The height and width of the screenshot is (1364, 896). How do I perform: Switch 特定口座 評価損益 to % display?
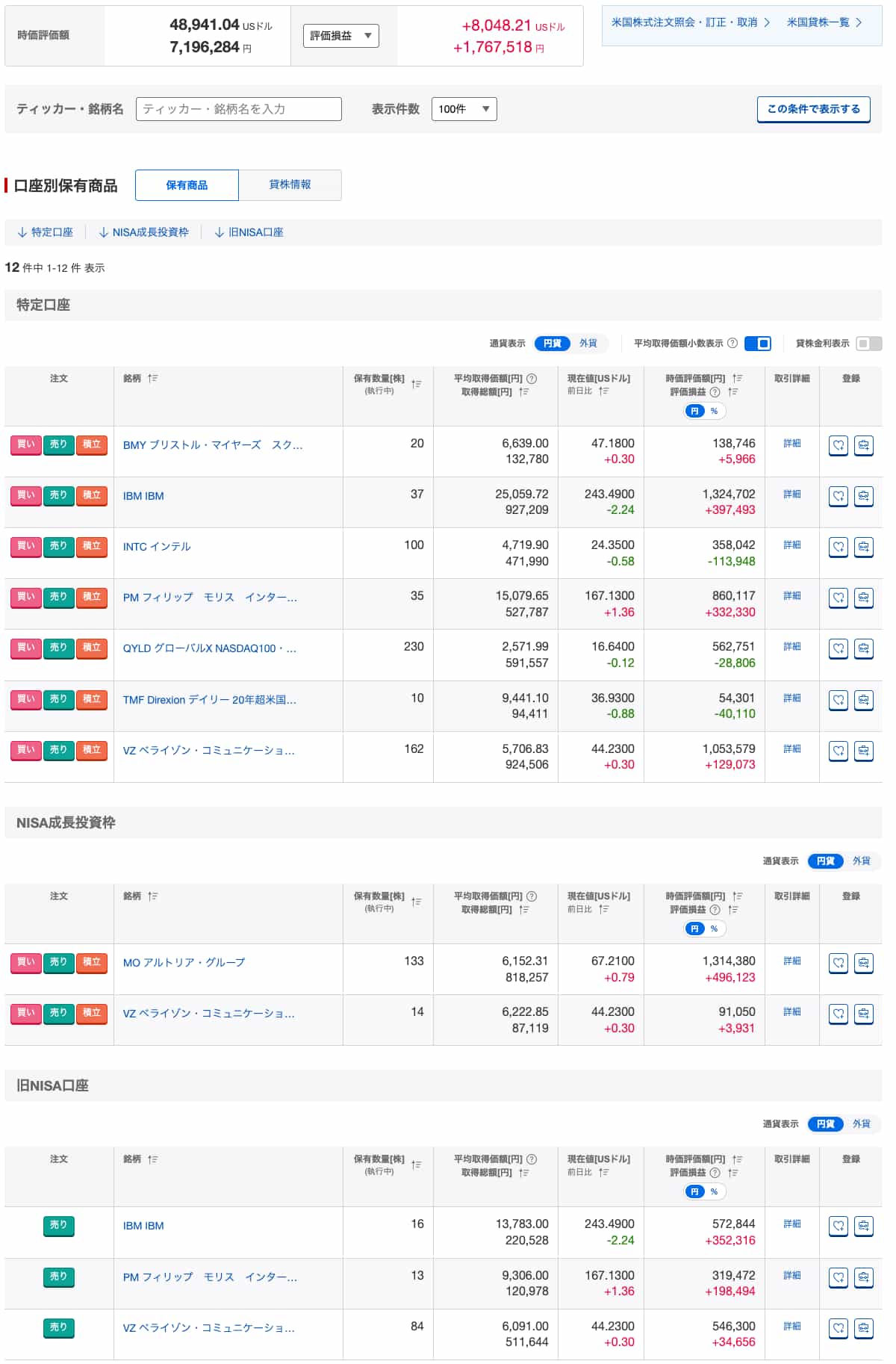pos(714,411)
